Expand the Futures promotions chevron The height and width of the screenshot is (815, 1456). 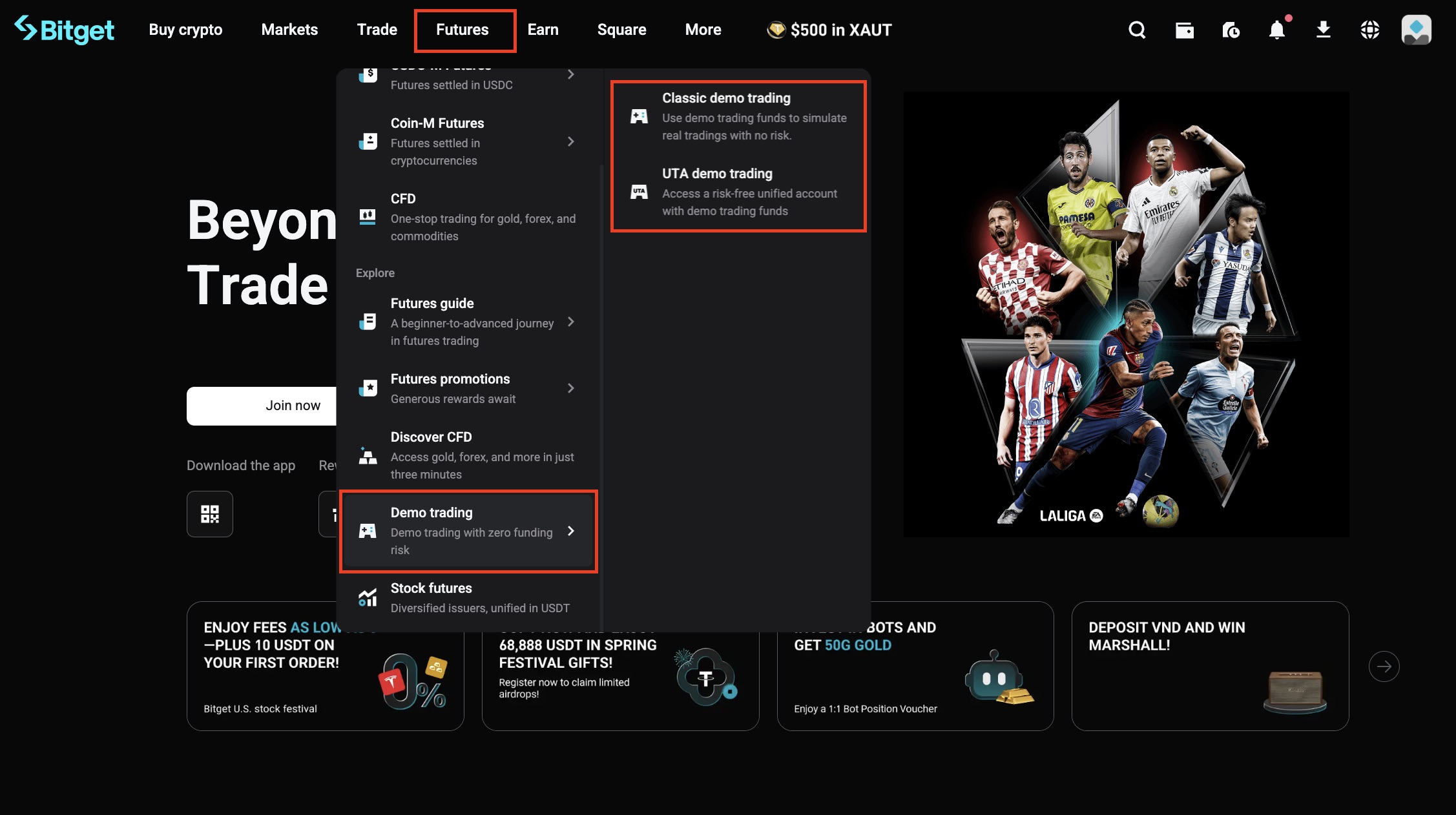tap(570, 388)
